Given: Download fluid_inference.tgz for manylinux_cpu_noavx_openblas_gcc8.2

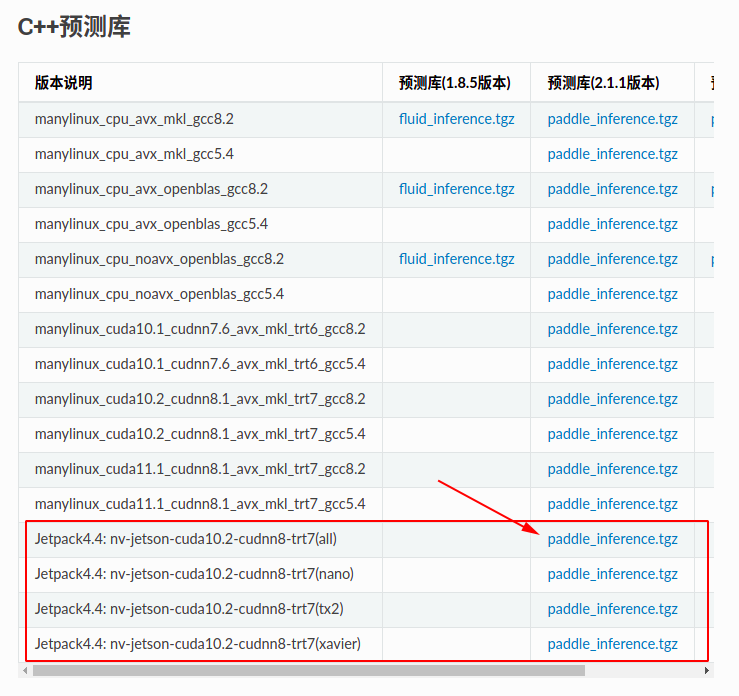Looking at the screenshot, I should (456, 259).
